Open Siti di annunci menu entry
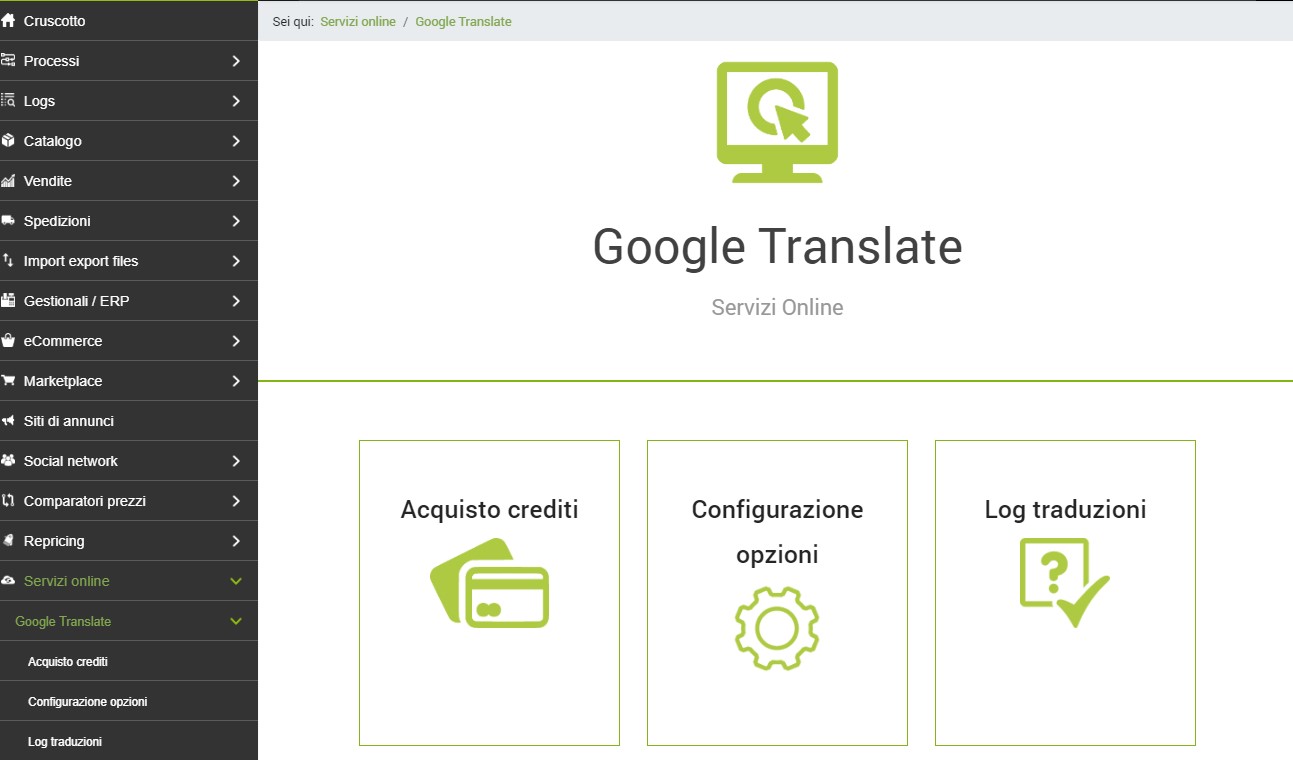1293x760 pixels. pos(69,421)
